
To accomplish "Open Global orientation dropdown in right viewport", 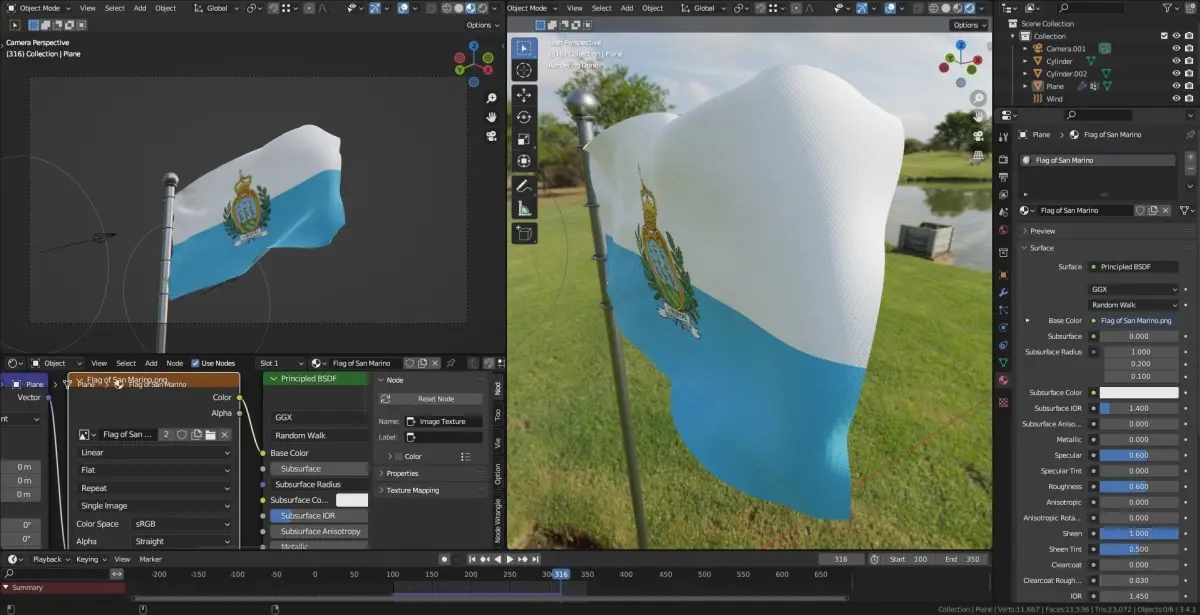I will click(706, 8).
